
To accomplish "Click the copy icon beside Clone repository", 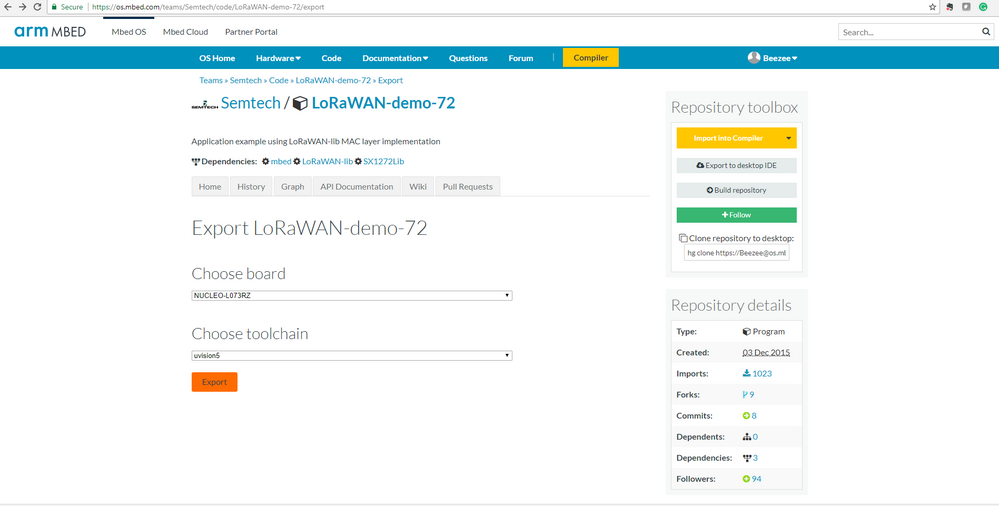I will (683, 238).
